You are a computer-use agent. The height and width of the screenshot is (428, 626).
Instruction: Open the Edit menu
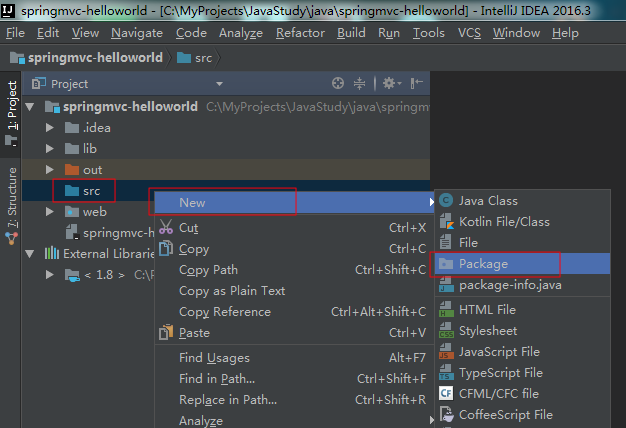click(48, 33)
